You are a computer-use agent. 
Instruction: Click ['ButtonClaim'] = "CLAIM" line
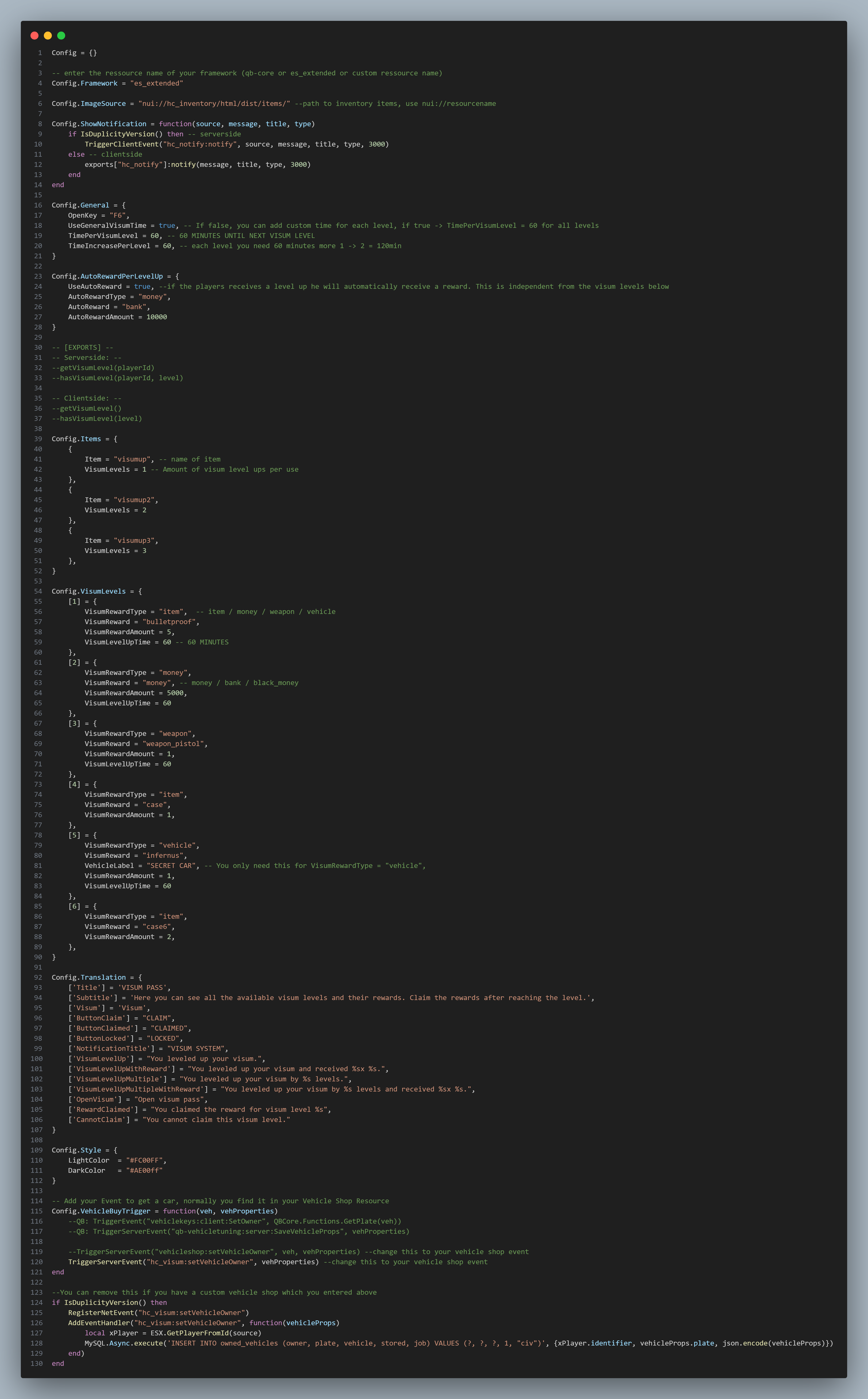122,1018
